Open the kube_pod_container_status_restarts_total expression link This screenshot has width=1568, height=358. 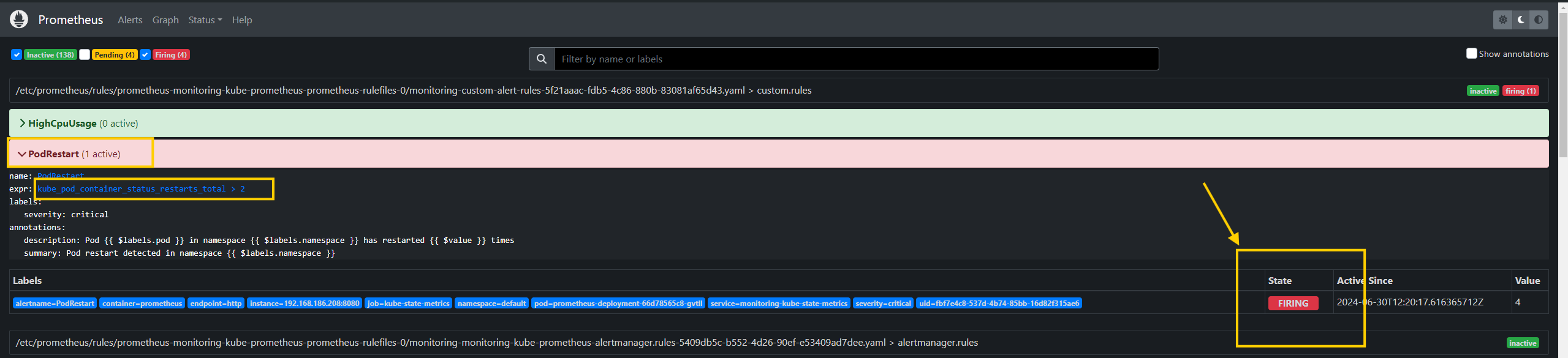point(141,188)
